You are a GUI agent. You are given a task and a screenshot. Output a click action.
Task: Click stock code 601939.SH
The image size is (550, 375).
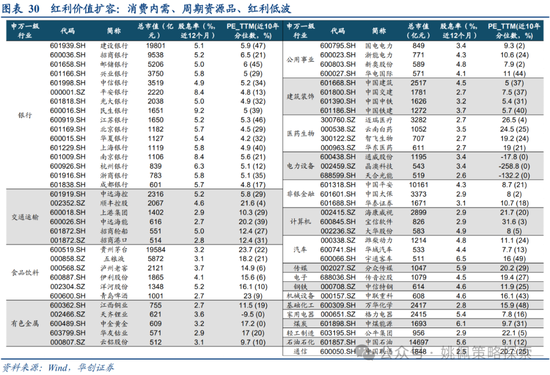click(x=68, y=46)
